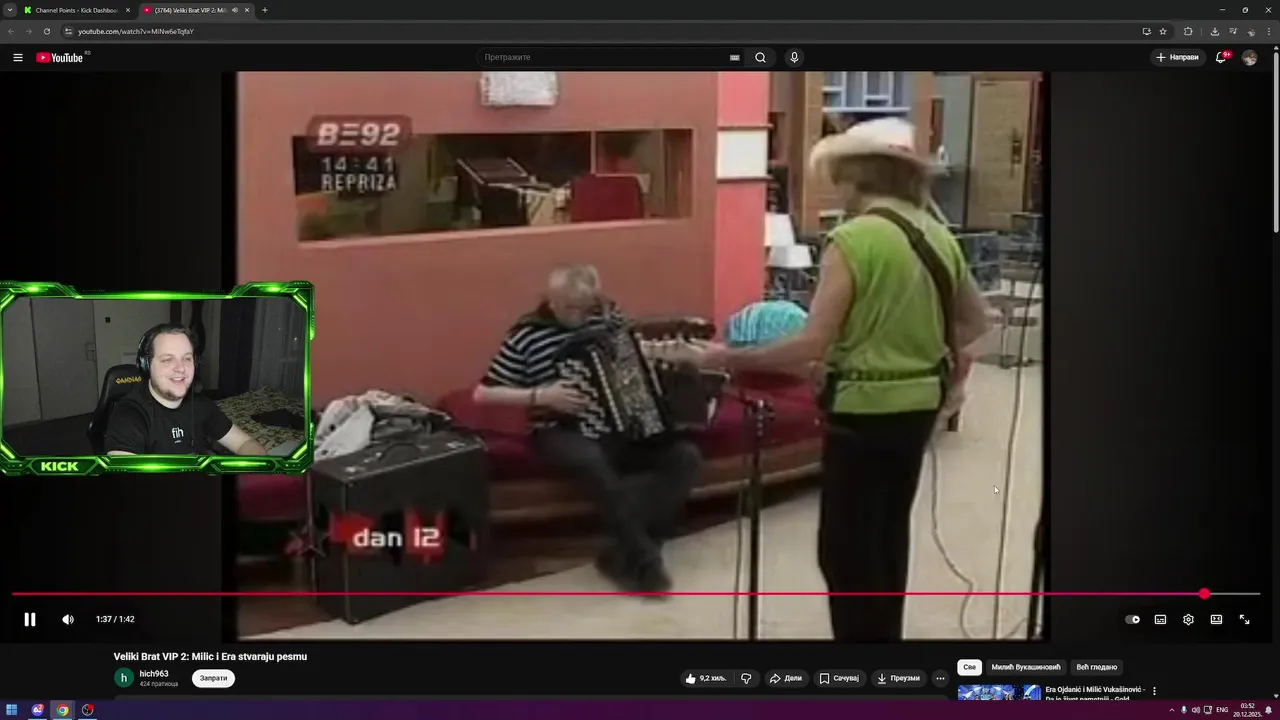Open the YouTube hamburger guide menu
This screenshot has width=1280, height=720.
point(18,57)
